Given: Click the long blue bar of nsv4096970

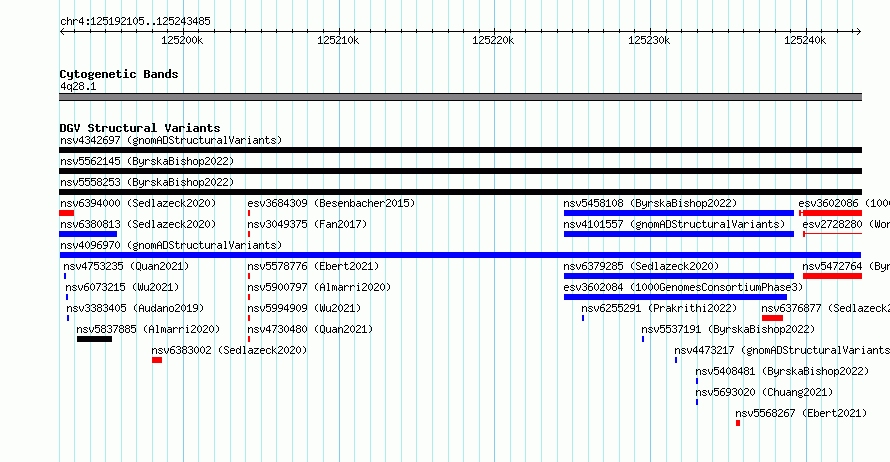Looking at the screenshot, I should (460, 255).
